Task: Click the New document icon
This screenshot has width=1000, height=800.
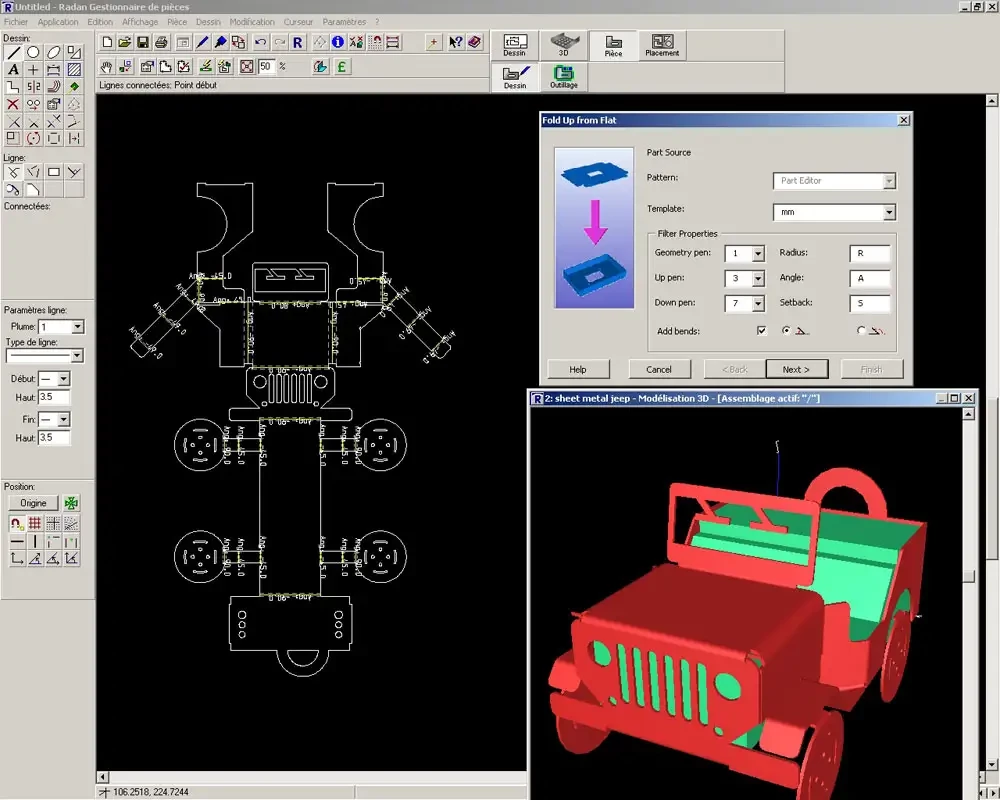Action: tap(107, 42)
